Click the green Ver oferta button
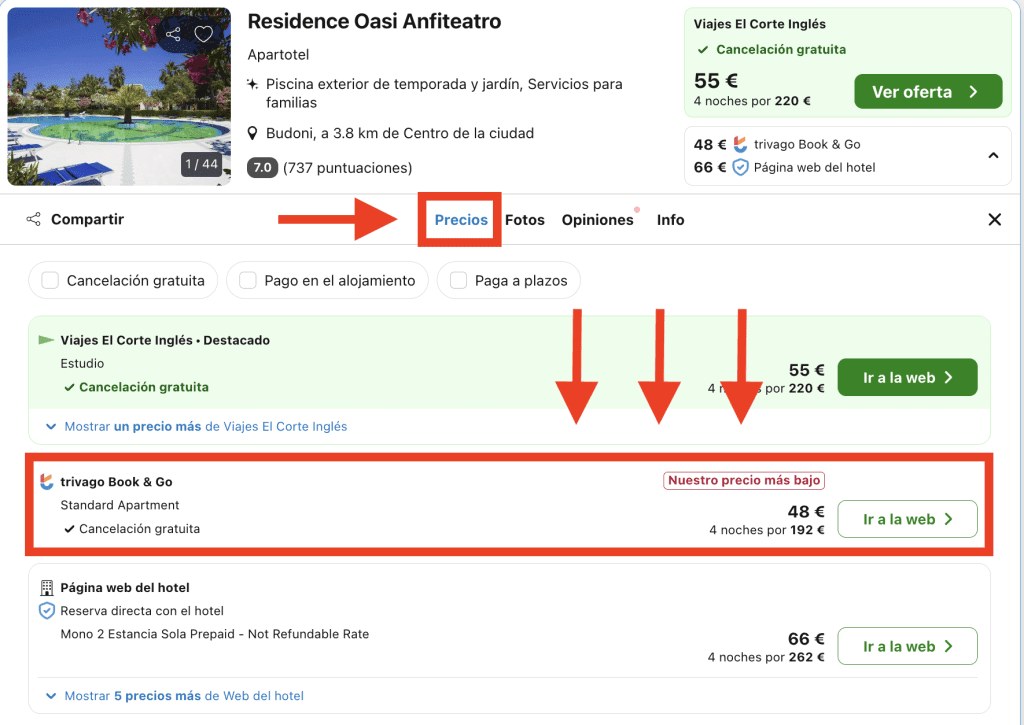 (927, 92)
